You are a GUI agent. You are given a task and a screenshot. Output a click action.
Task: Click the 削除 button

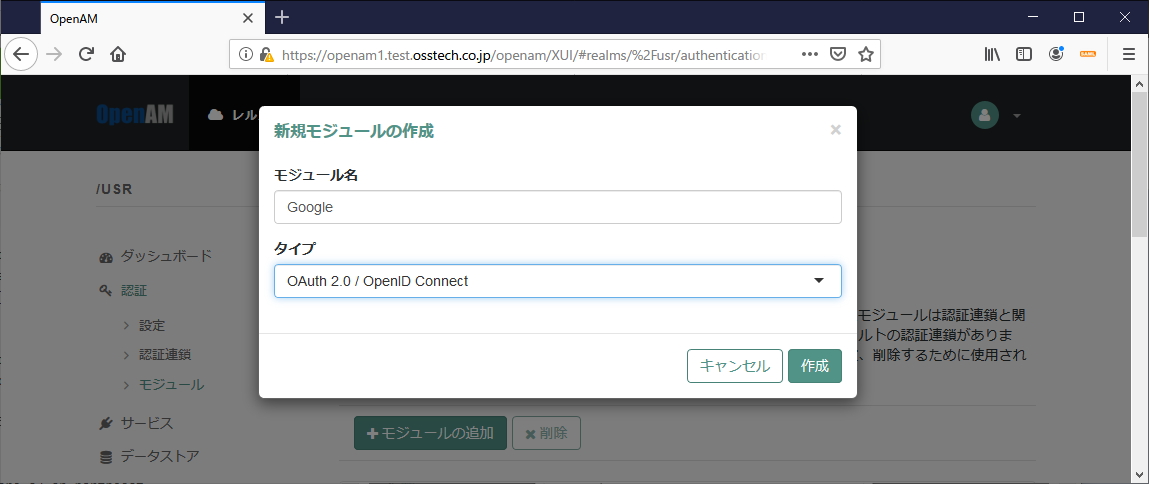pyautogui.click(x=547, y=433)
